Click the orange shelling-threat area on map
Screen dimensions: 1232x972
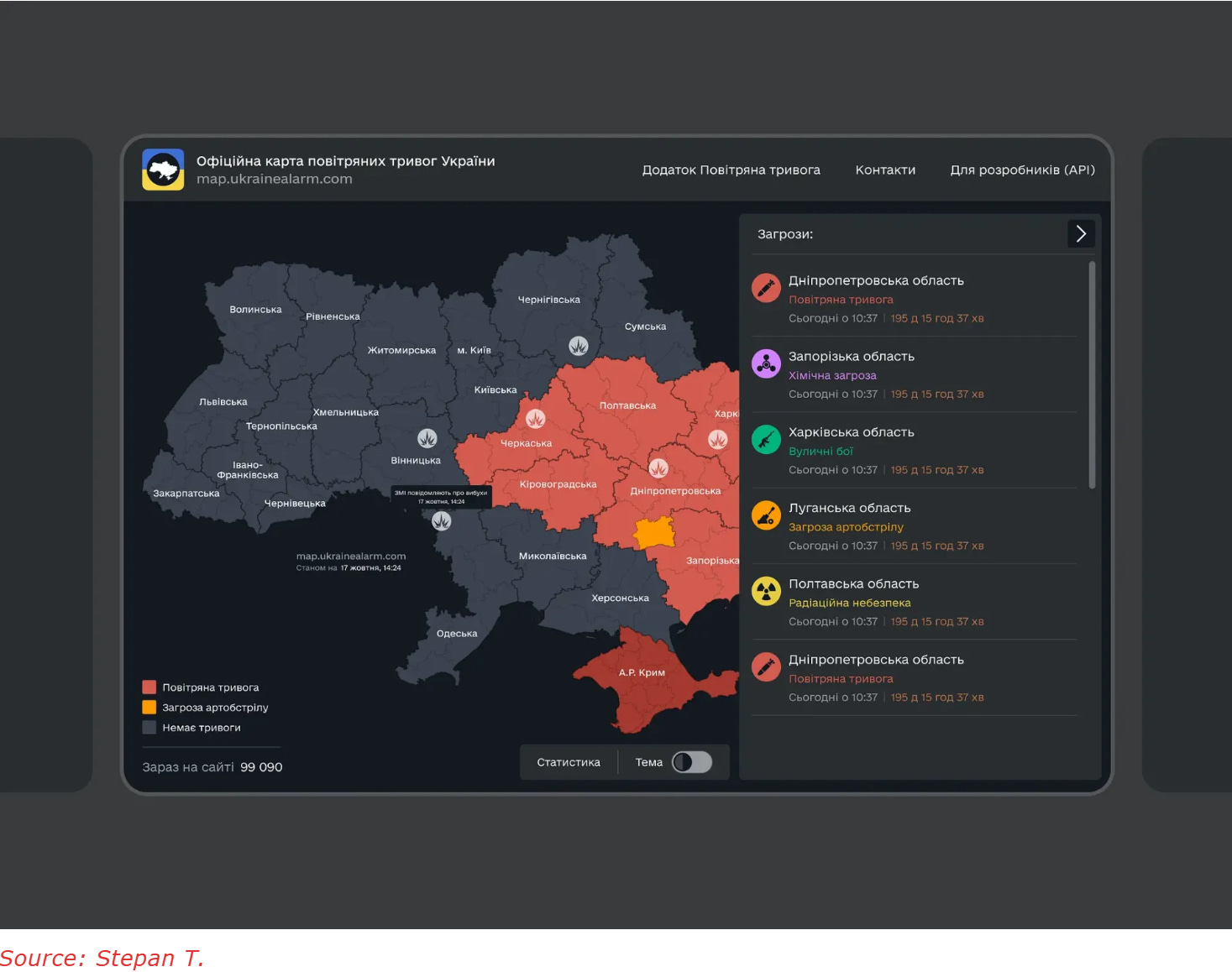[x=654, y=533]
